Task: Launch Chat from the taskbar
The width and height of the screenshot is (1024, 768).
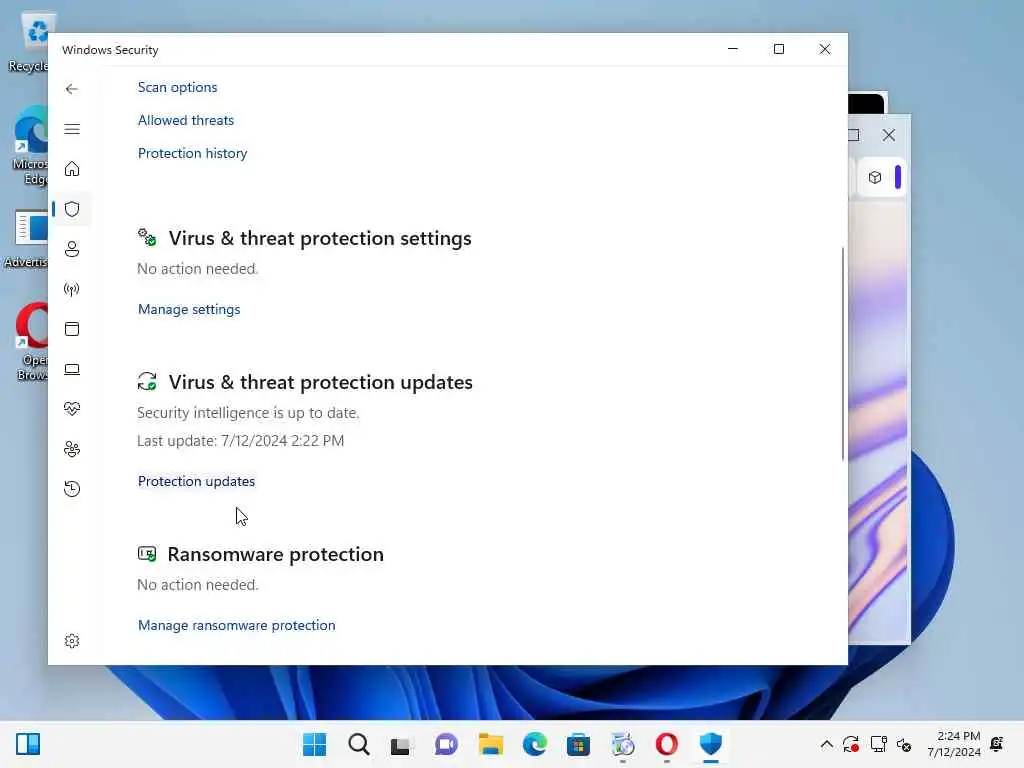Action: [x=447, y=744]
